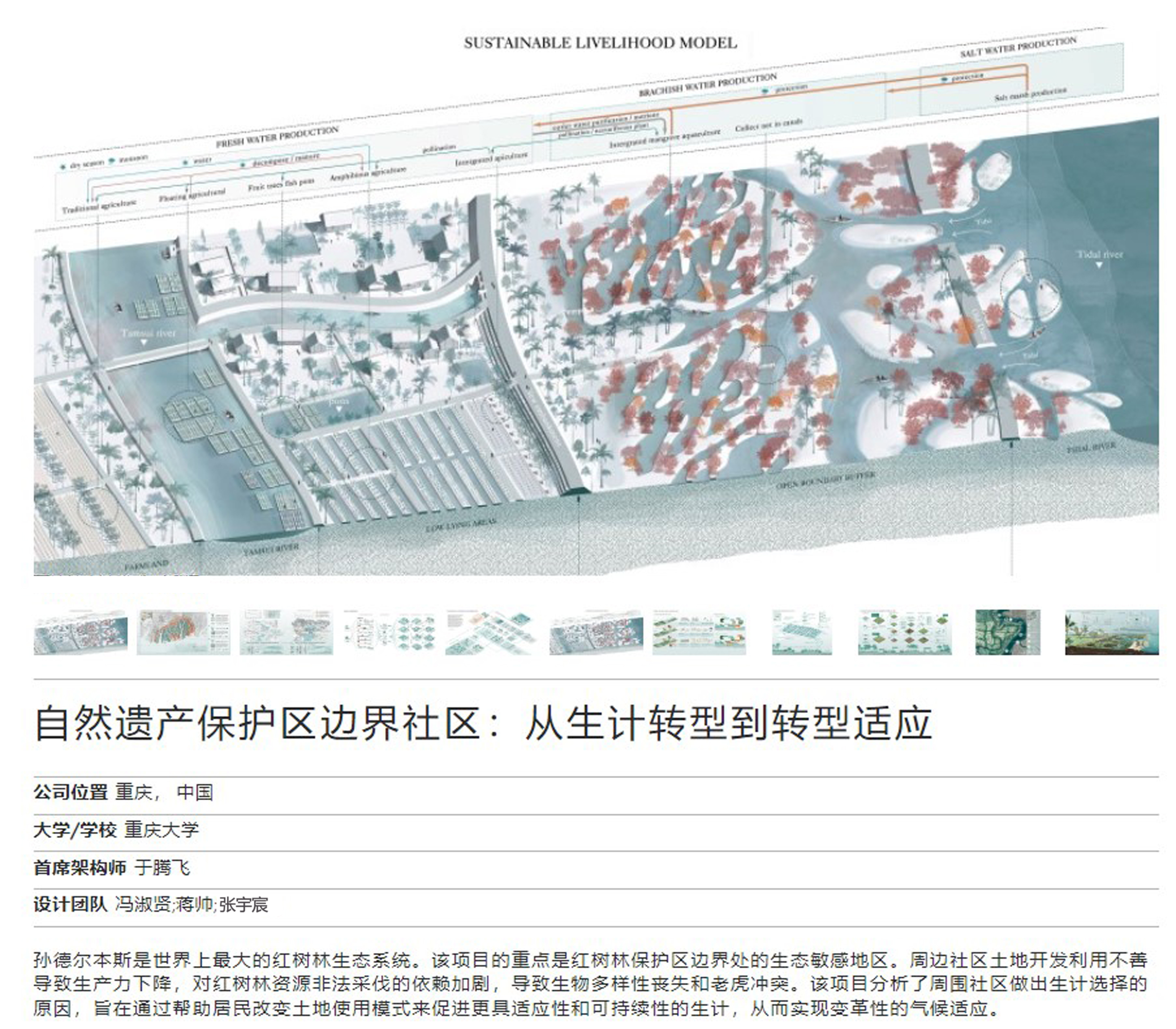Select the narrow eighth thumbnail with floating grid
The image size is (1176, 1029).
[802, 632]
